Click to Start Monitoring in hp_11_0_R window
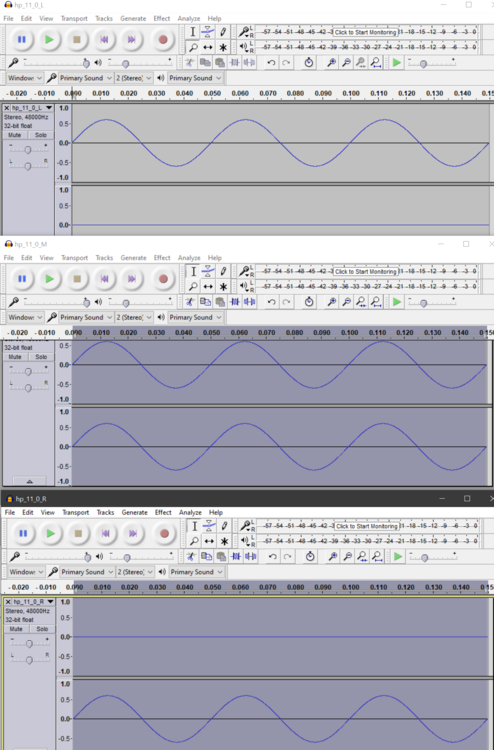This screenshot has width=494, height=750. click(367, 526)
